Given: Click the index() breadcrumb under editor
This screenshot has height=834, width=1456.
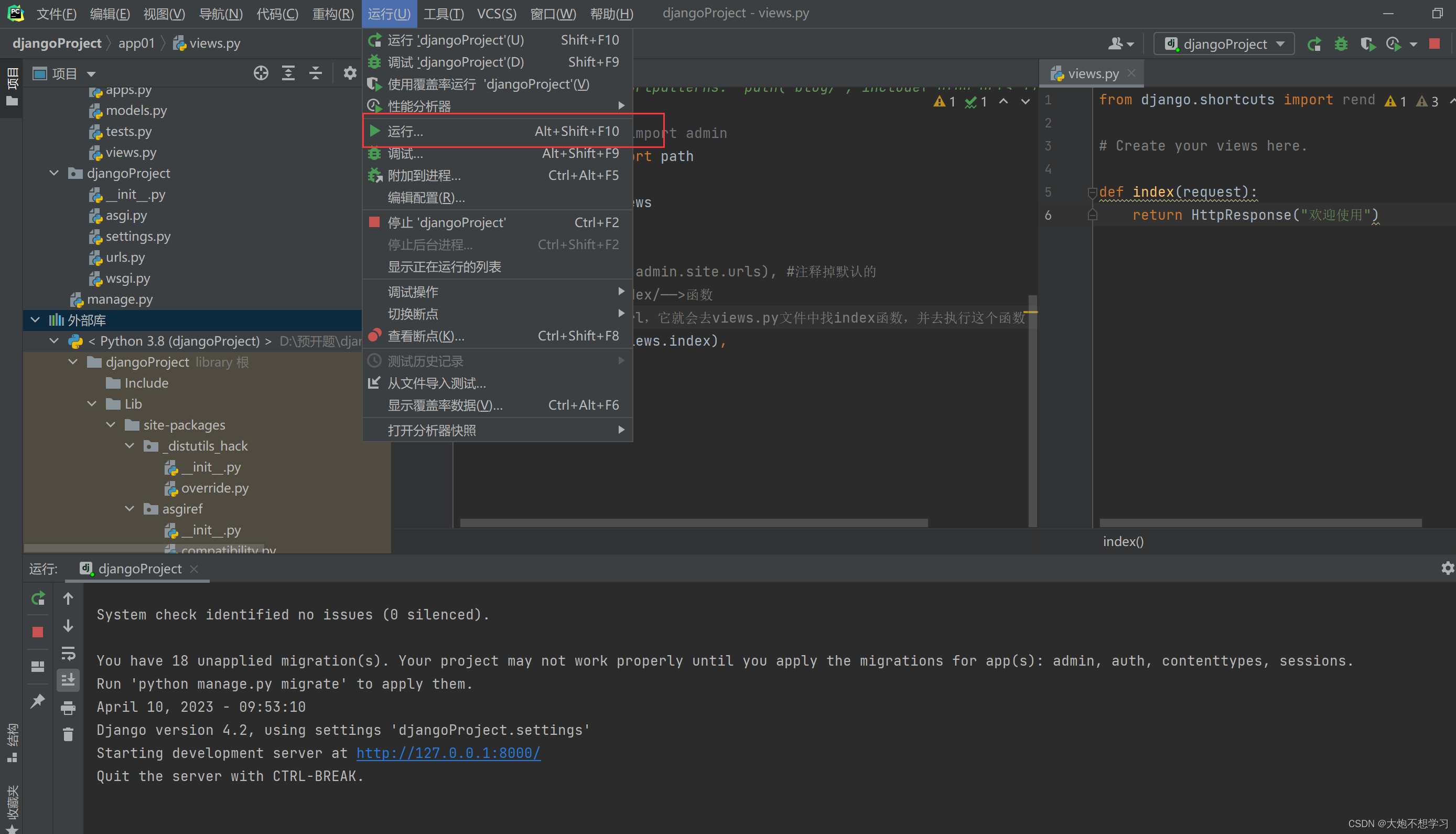Looking at the screenshot, I should (x=1123, y=541).
